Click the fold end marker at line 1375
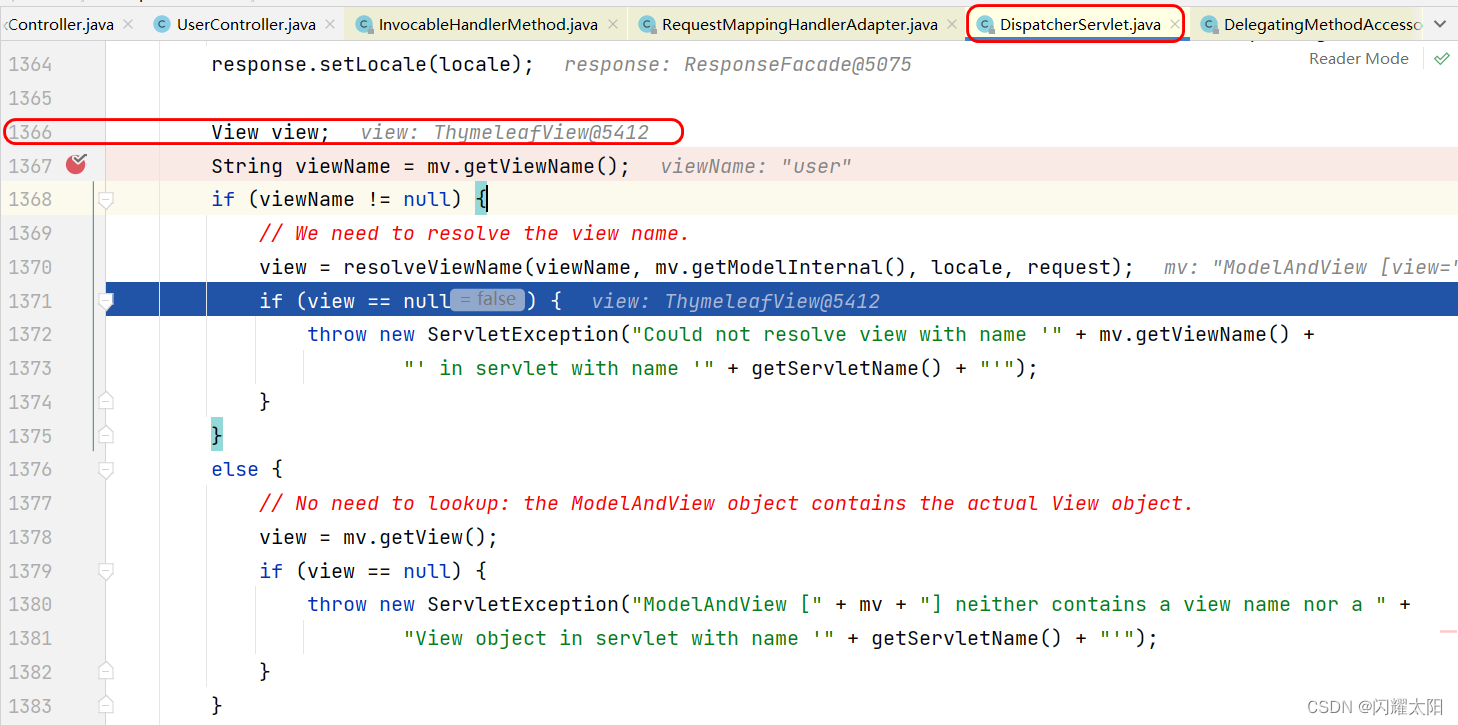 pos(105,435)
